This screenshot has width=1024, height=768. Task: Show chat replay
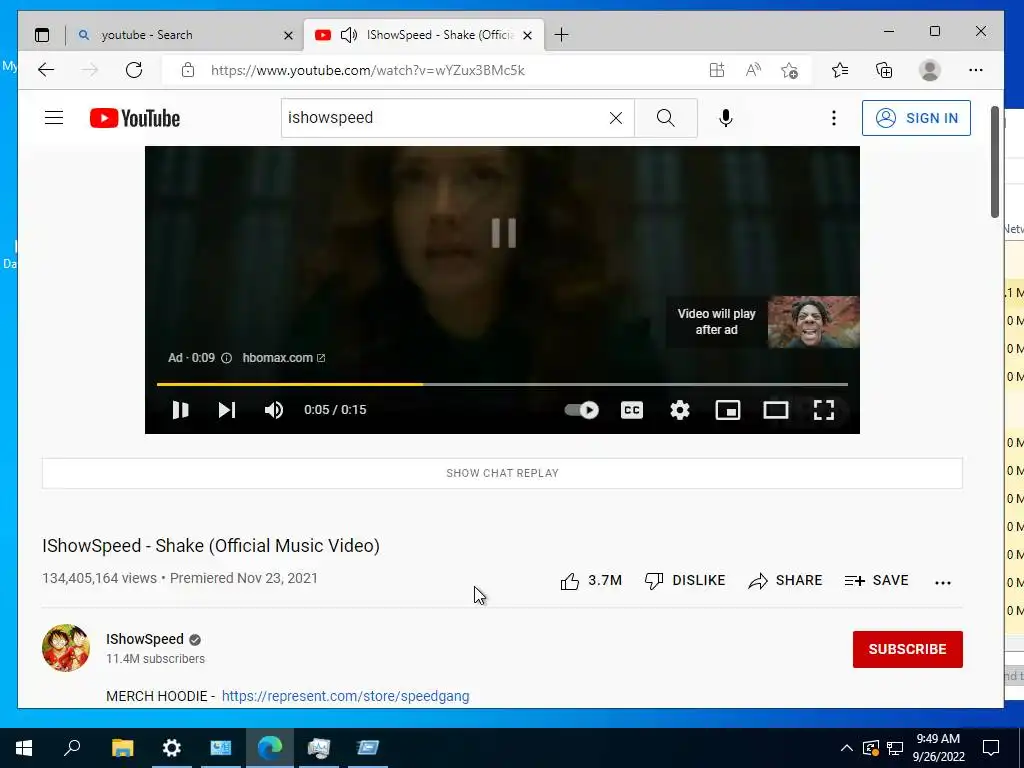pyautogui.click(x=502, y=473)
